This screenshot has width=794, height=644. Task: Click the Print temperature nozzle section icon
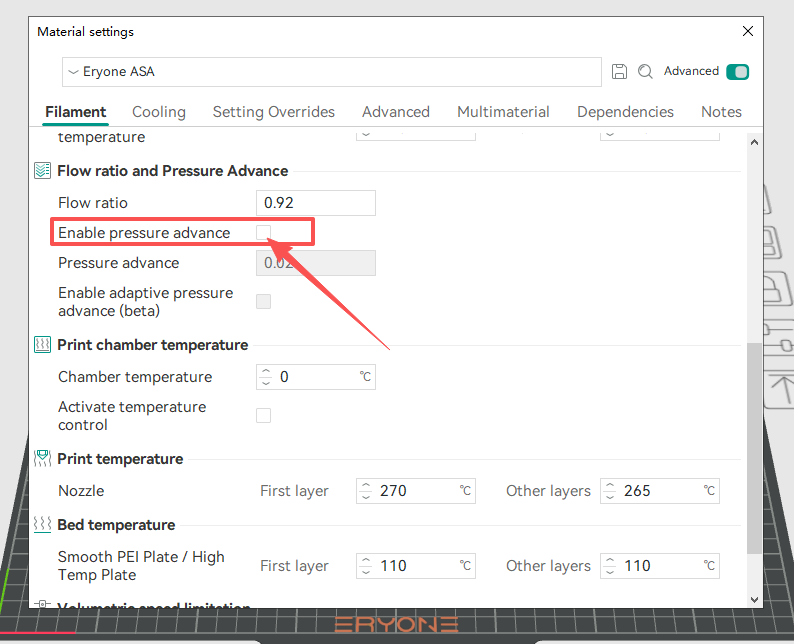click(x=42, y=459)
